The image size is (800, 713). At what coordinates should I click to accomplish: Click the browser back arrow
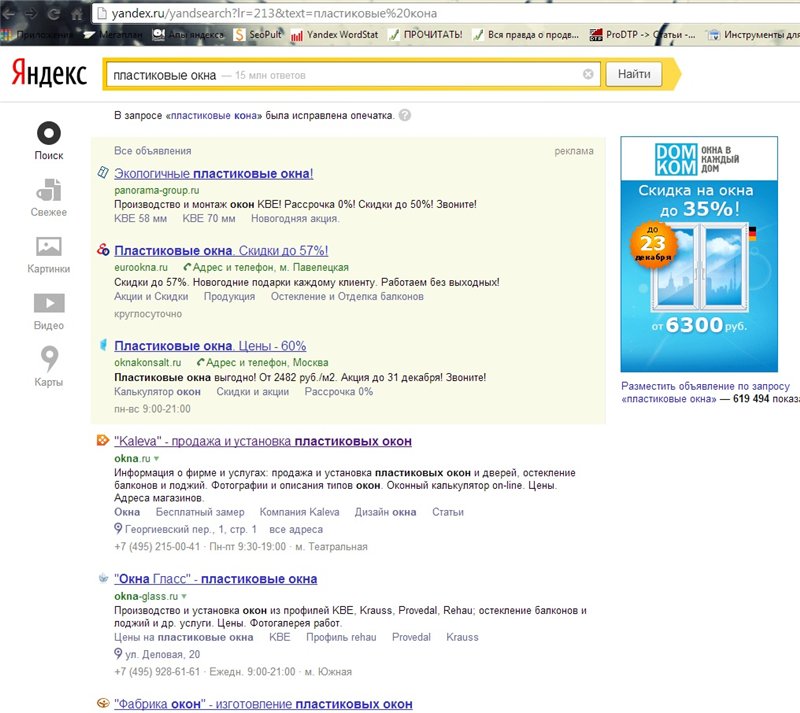point(9,14)
